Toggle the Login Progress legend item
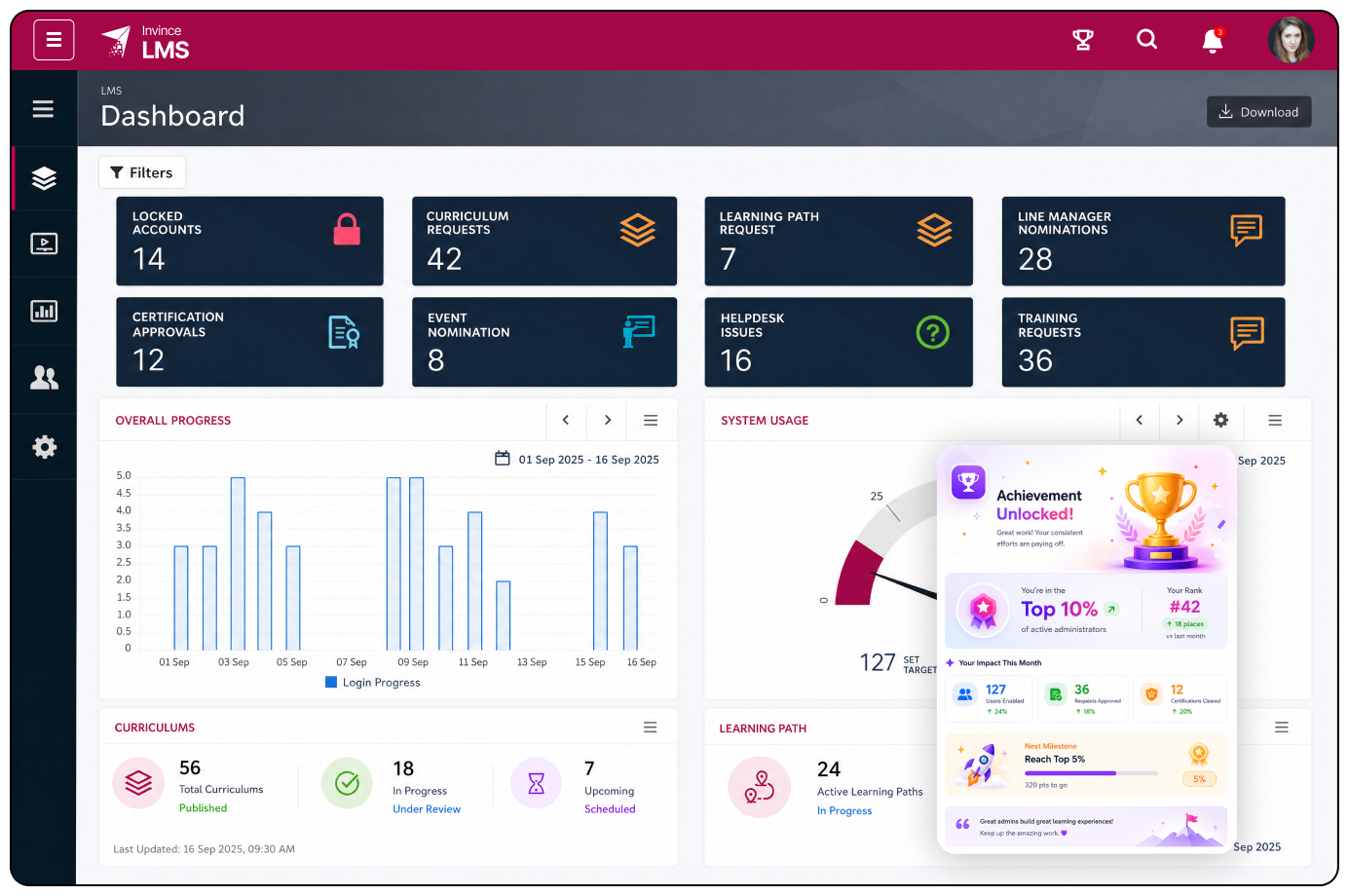Screen dimensions: 1349x896 [373, 683]
